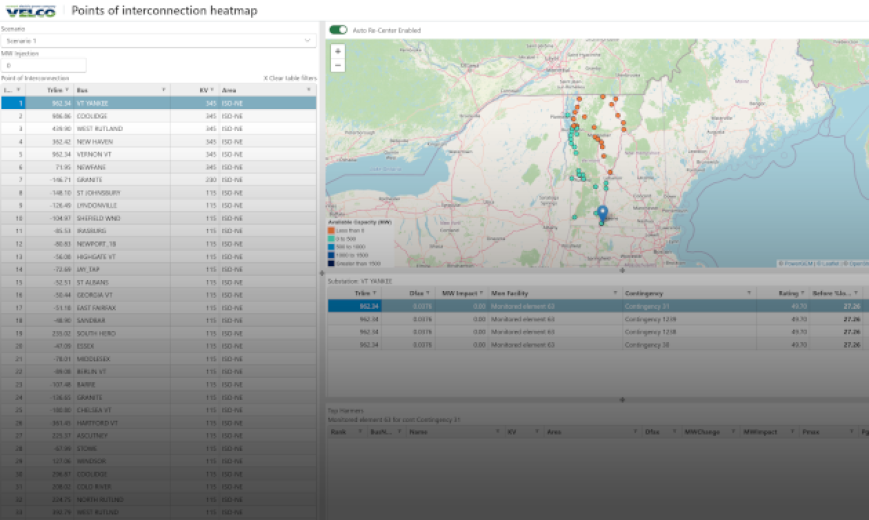Zoom out on the map
This screenshot has width=869, height=520.
click(x=338, y=65)
